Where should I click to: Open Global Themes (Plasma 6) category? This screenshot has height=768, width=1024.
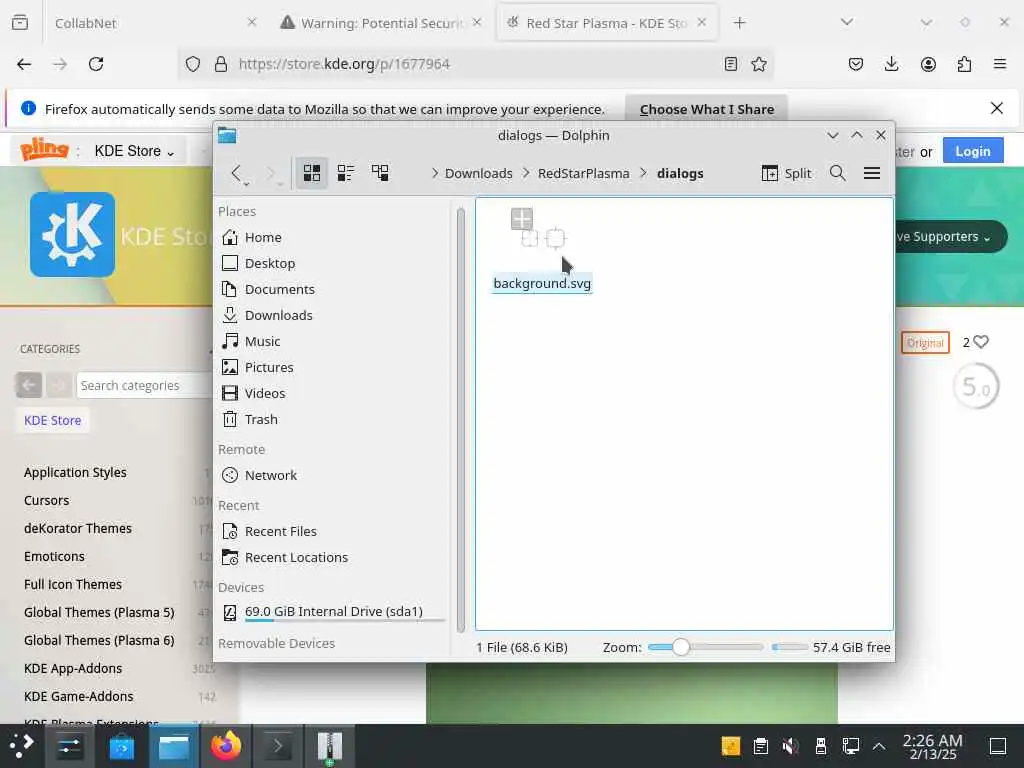(x=99, y=641)
